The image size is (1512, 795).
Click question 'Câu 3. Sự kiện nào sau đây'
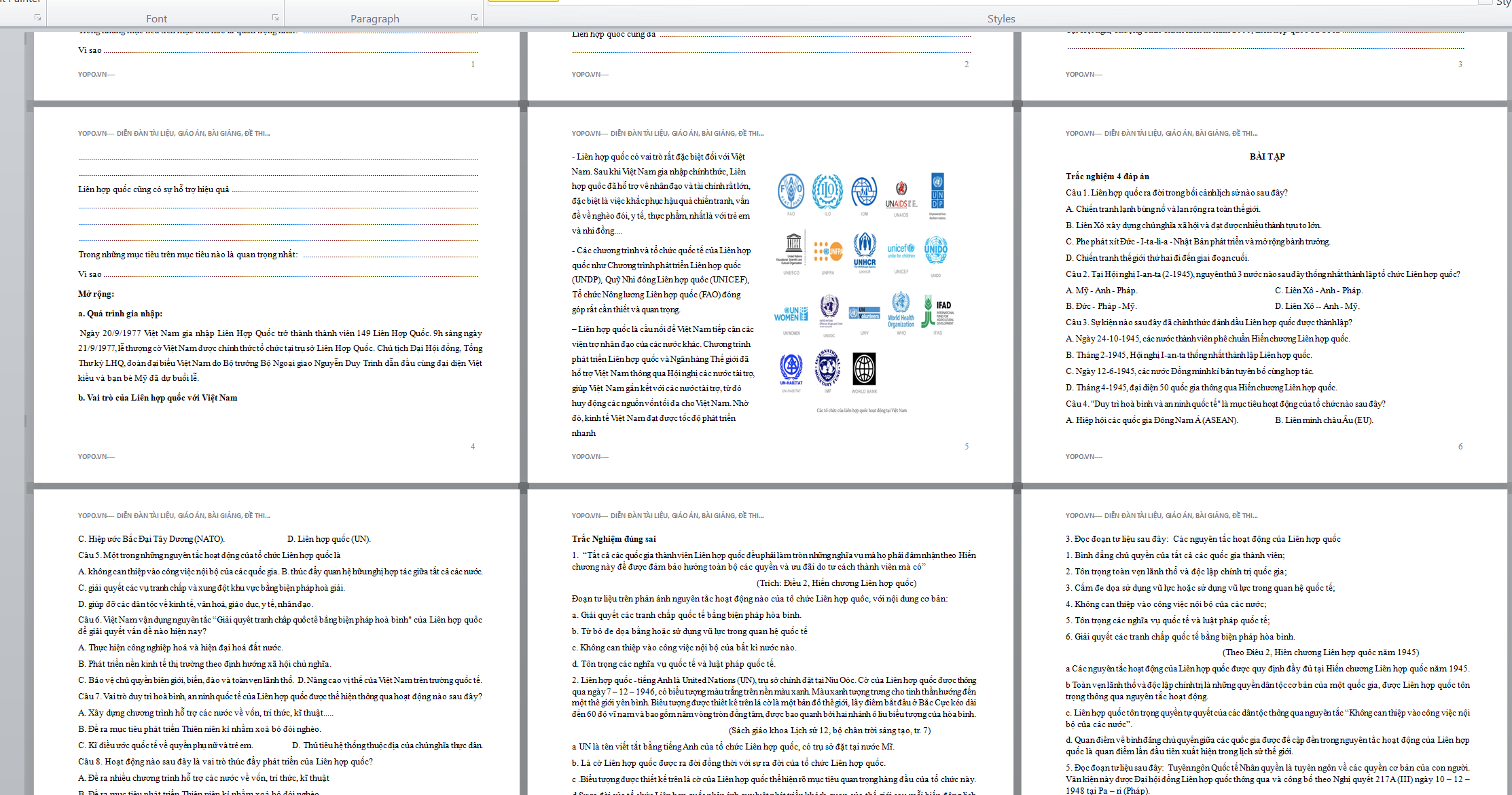(1209, 322)
